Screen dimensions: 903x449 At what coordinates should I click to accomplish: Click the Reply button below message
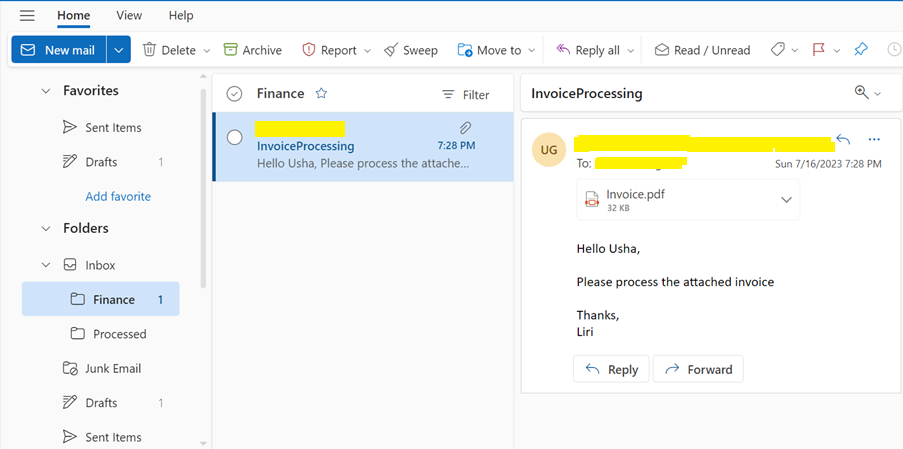pos(611,369)
